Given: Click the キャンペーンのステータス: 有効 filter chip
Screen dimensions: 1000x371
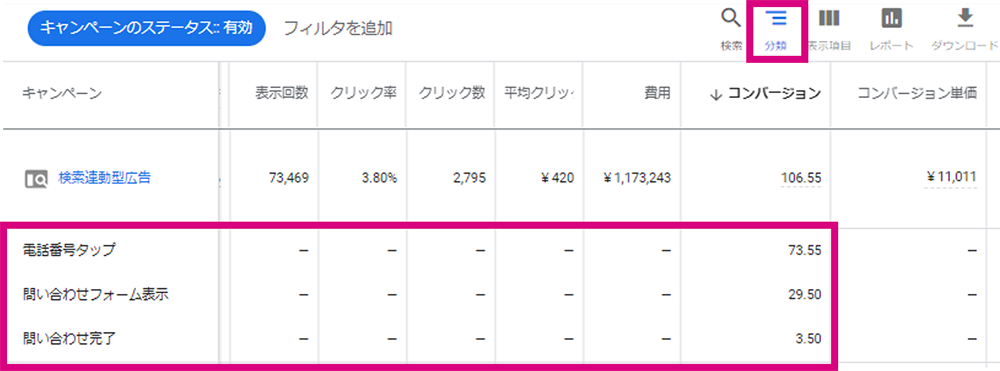Looking at the screenshot, I should click(146, 28).
